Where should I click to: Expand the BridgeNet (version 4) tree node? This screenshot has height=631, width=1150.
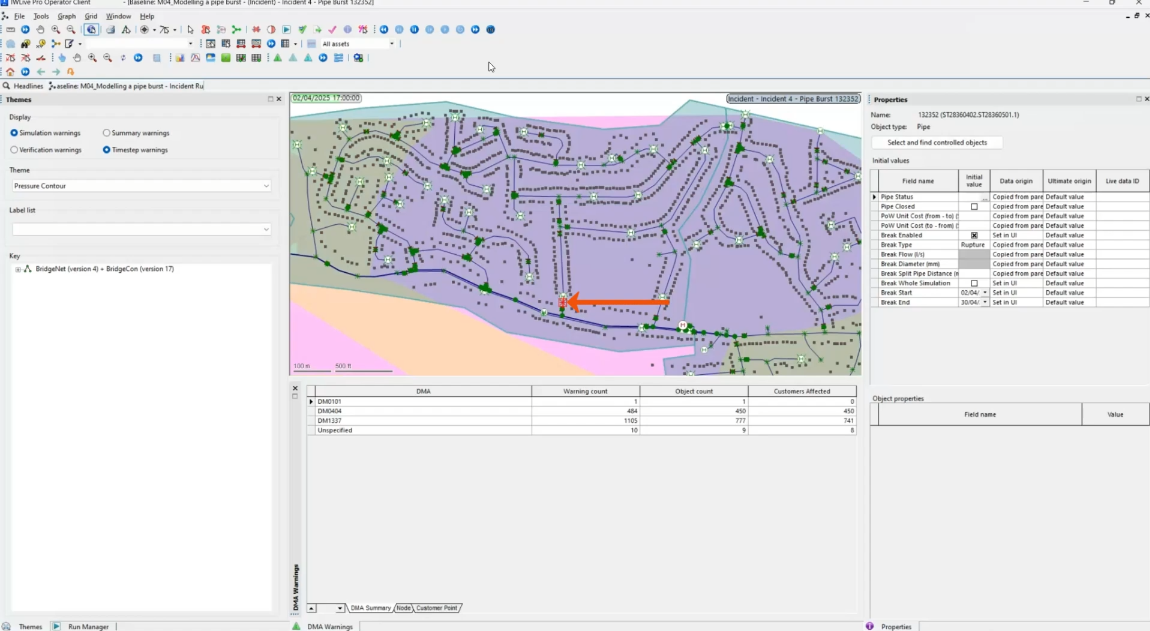18,268
